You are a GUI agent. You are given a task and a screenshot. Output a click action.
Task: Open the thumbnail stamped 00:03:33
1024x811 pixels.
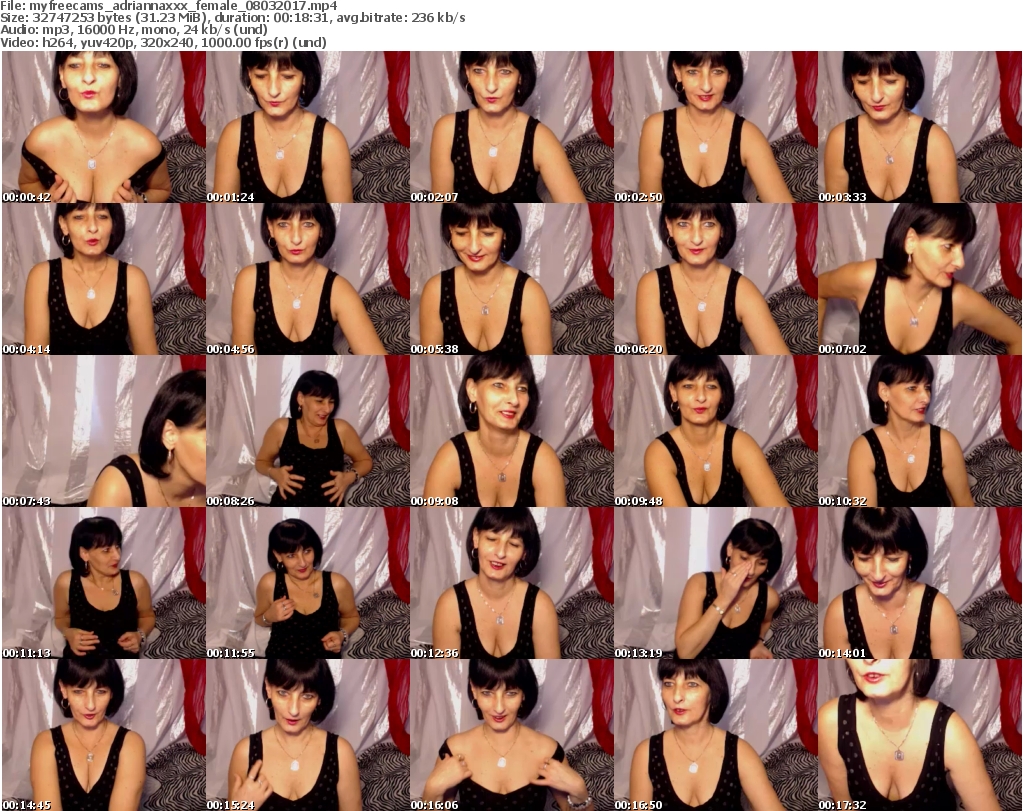point(920,127)
